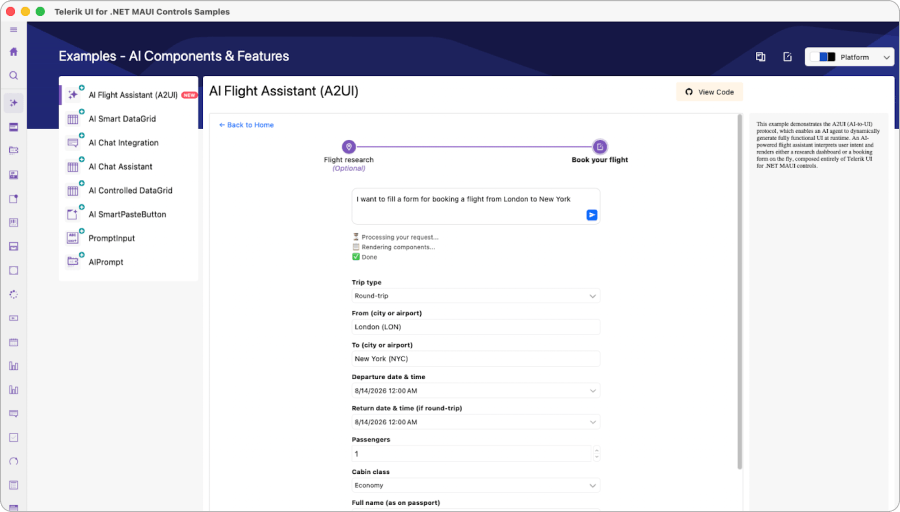Screen dimensions: 900x512
Task: Click the NEW badge on AI Flight Assistant
Action: [x=189, y=95]
